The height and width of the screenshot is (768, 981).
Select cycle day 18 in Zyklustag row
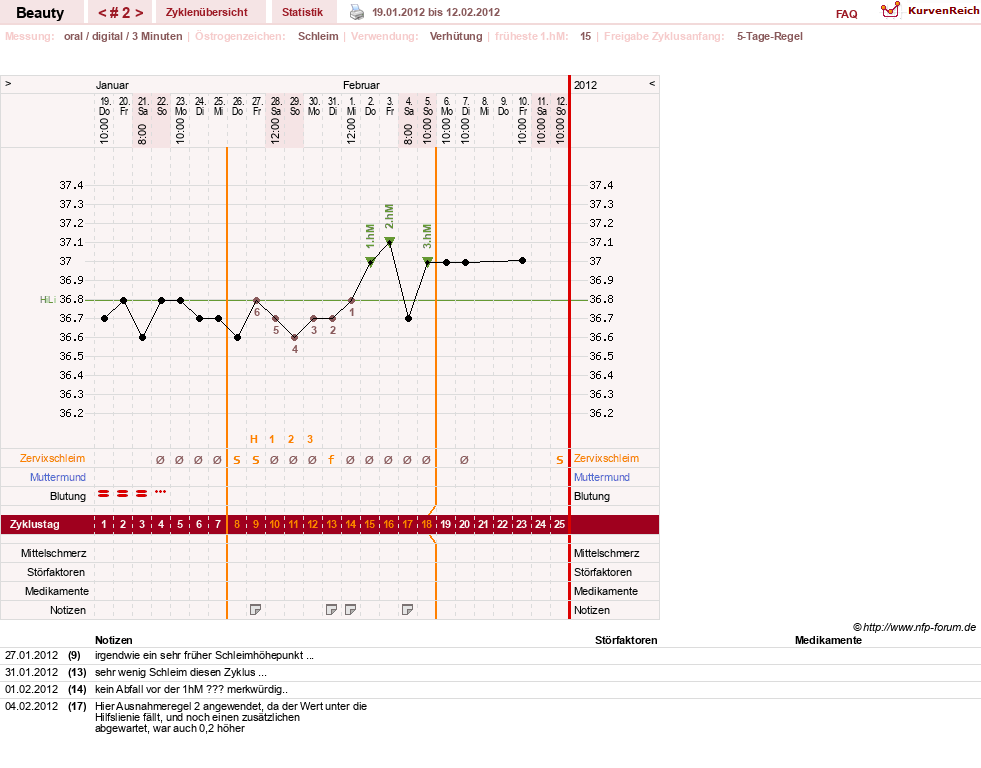click(x=427, y=524)
